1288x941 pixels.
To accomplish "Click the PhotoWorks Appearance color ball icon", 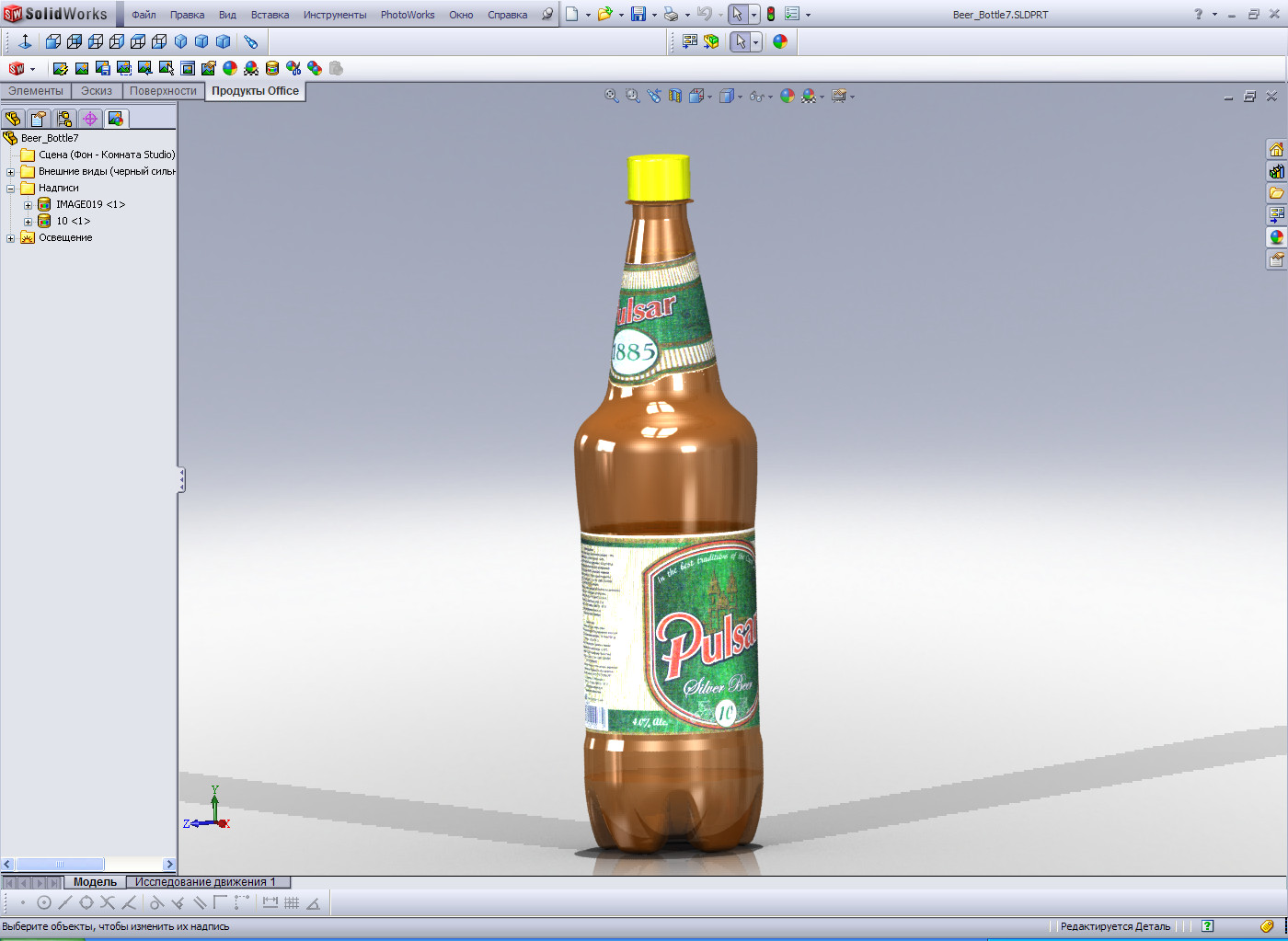I will tap(230, 68).
